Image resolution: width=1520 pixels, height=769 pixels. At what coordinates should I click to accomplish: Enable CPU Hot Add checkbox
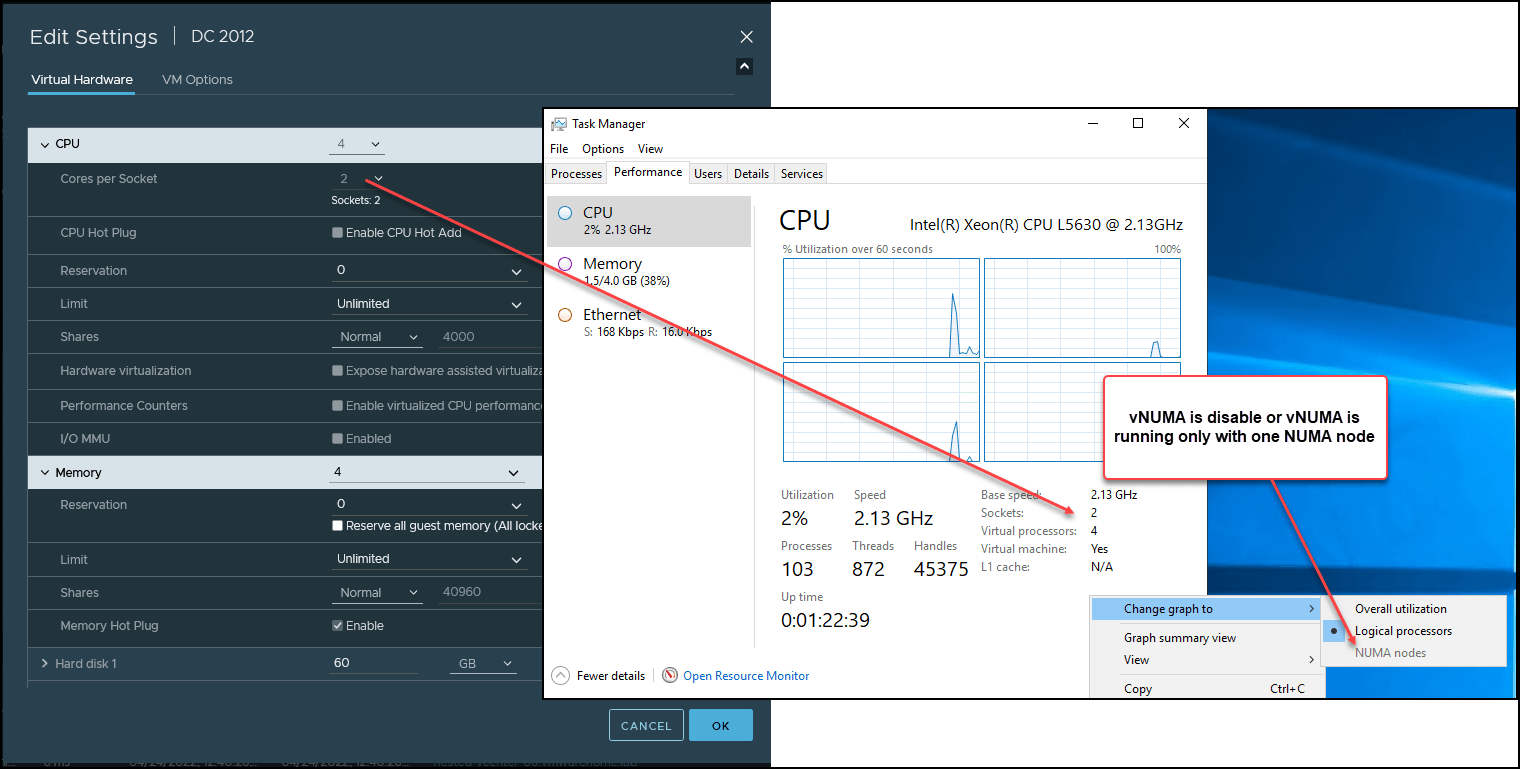(x=337, y=233)
